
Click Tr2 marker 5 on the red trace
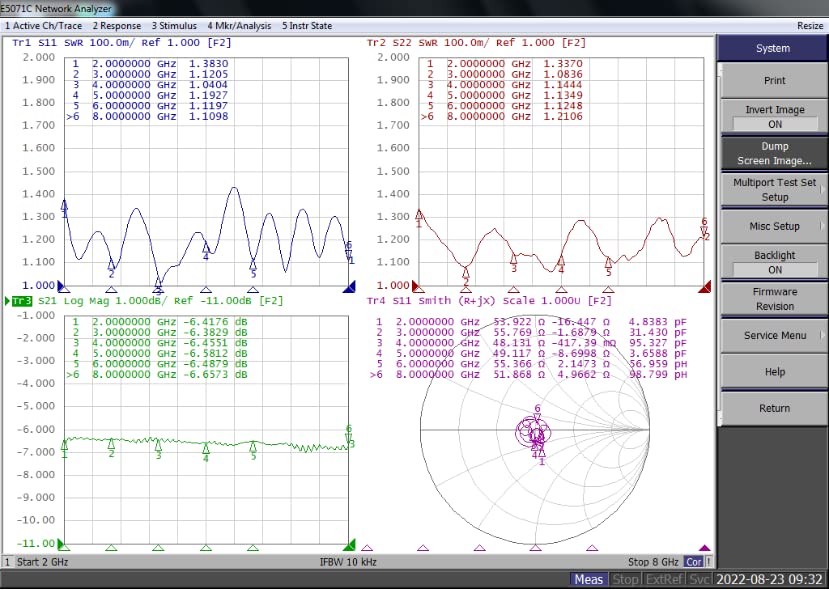609,266
